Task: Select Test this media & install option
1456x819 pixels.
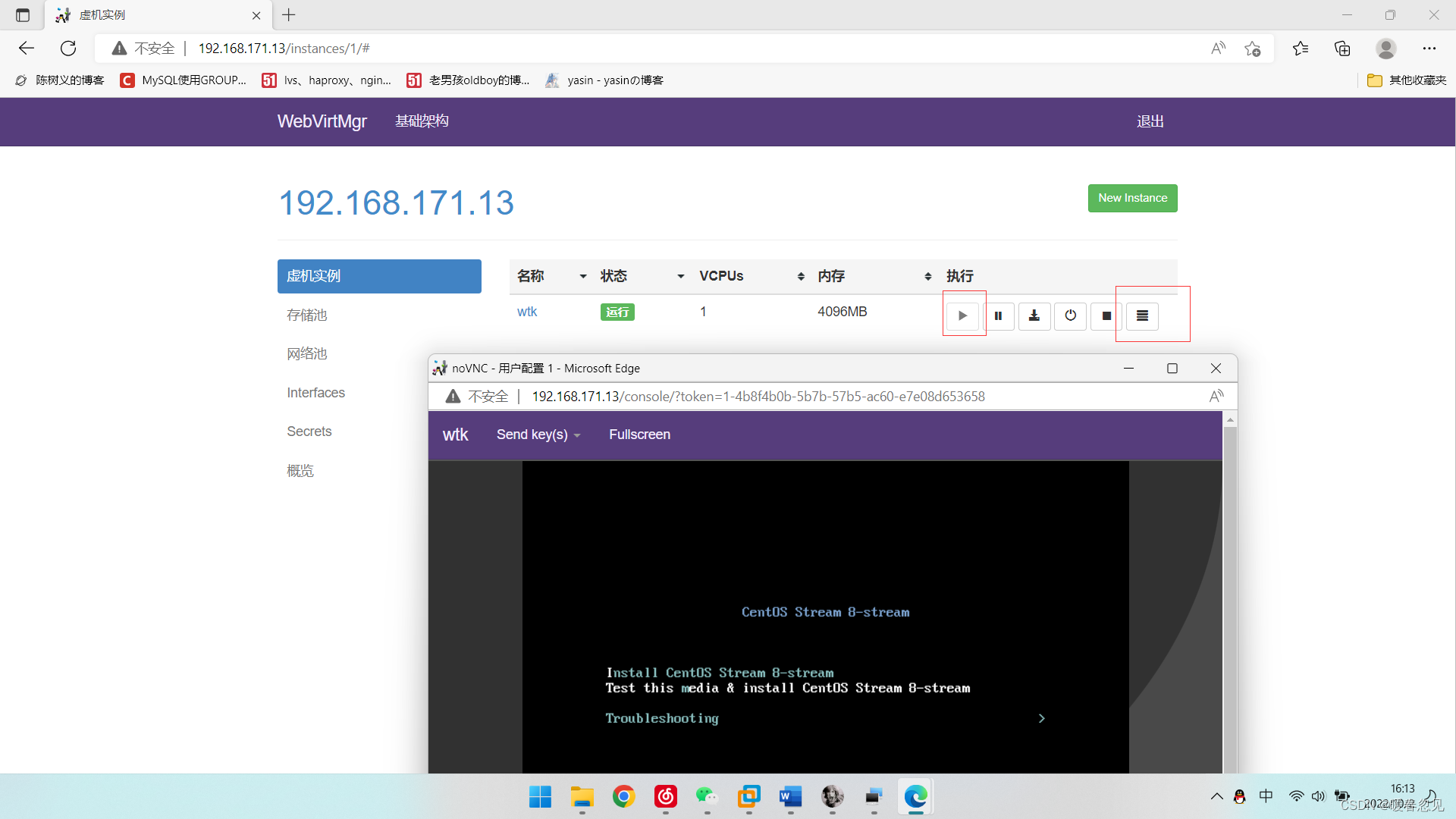Action: pyautogui.click(x=788, y=688)
